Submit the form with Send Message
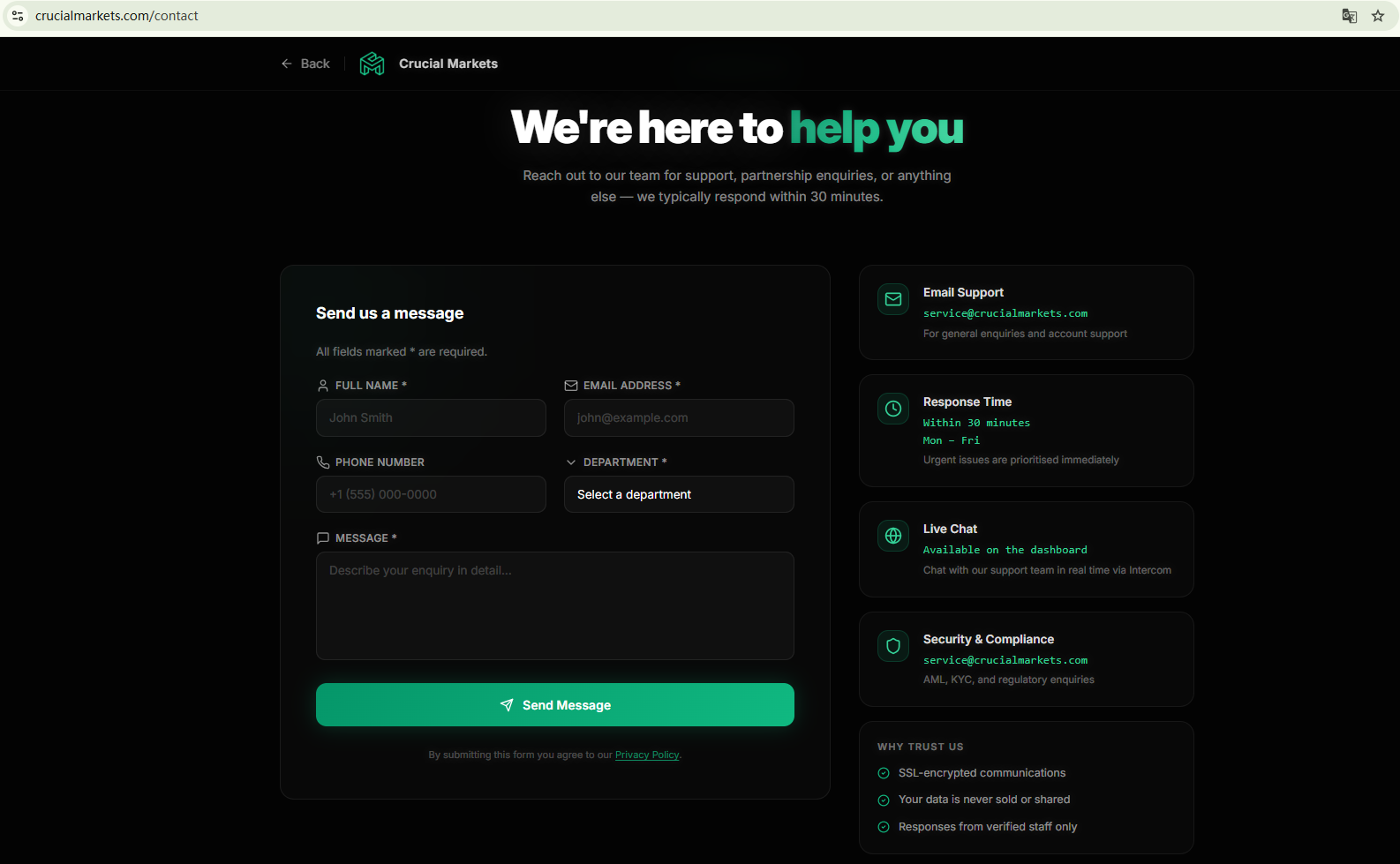Screen dimensions: 1400x864 pyautogui.click(x=555, y=705)
